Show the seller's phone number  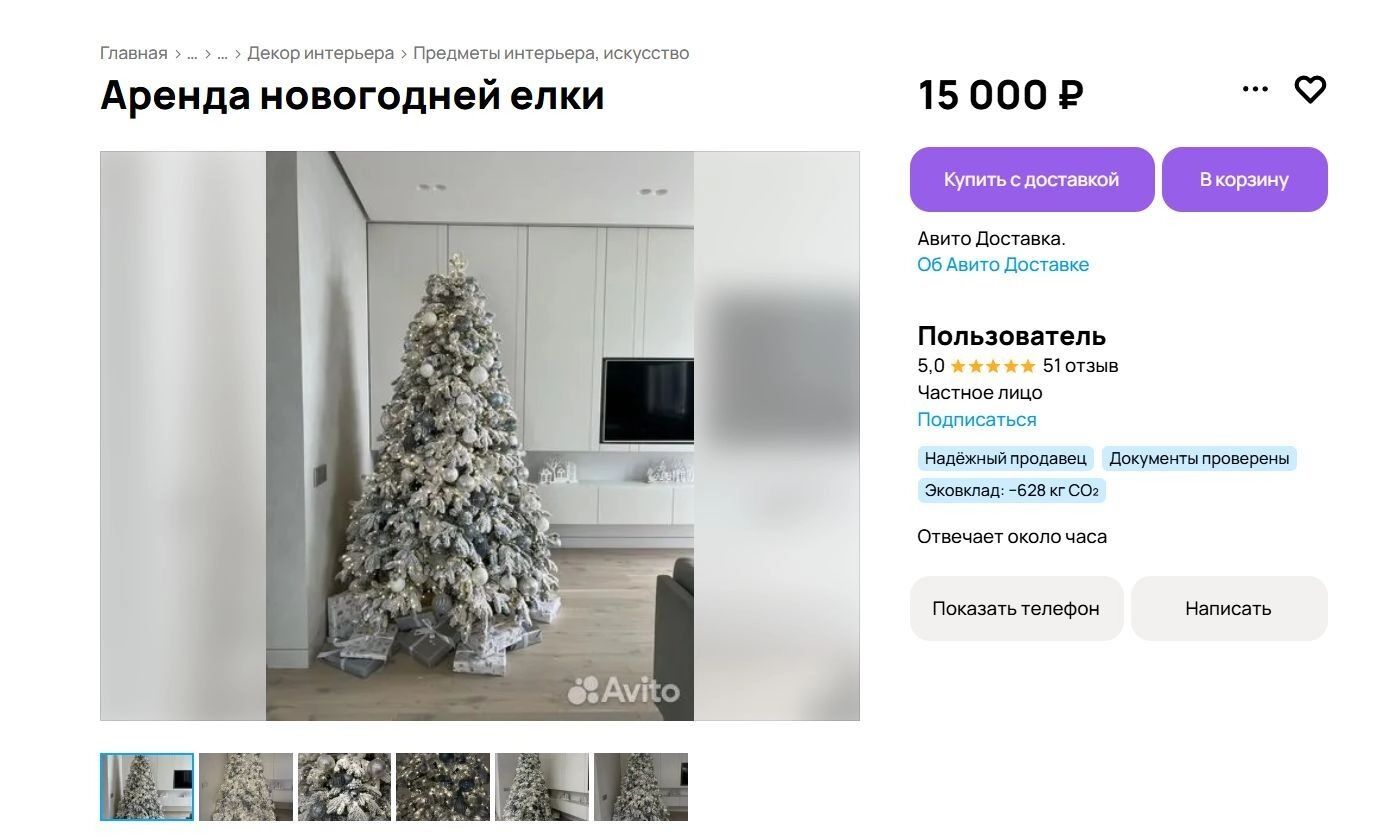tap(1016, 608)
